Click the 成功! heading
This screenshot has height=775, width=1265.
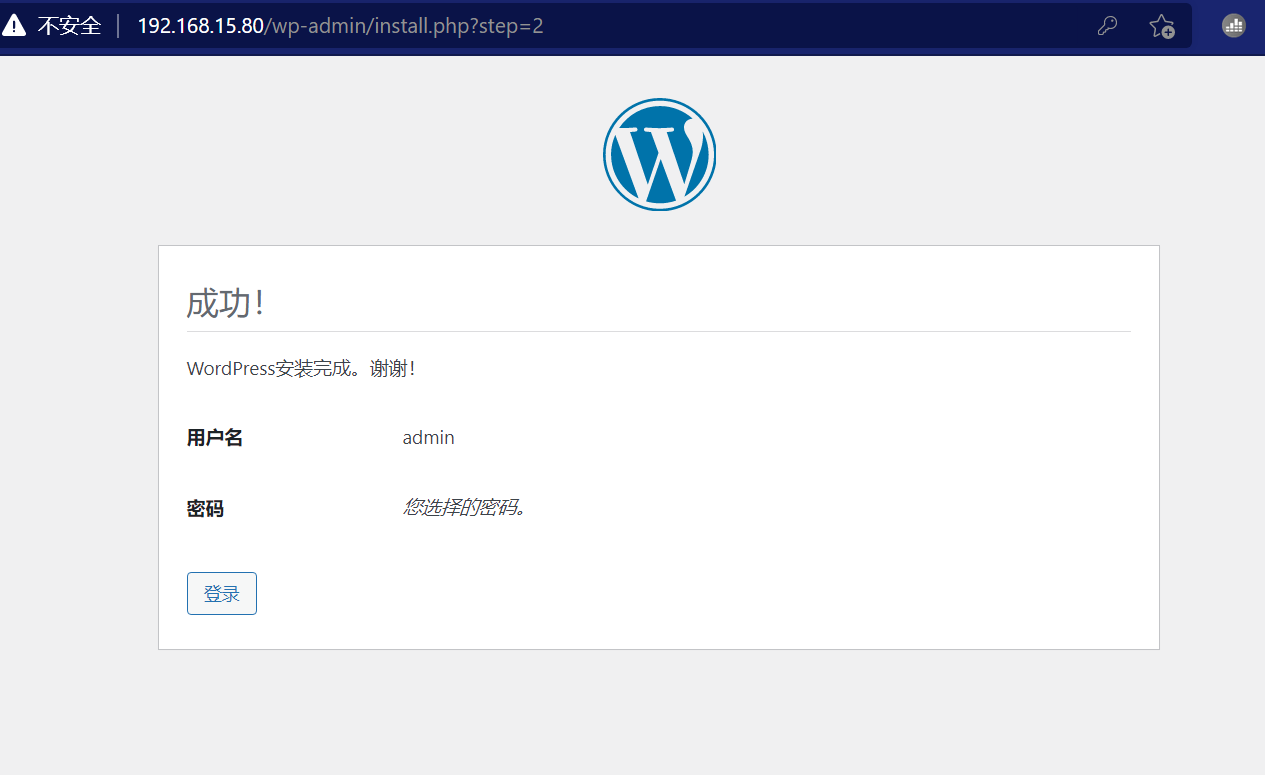pyautogui.click(x=226, y=303)
